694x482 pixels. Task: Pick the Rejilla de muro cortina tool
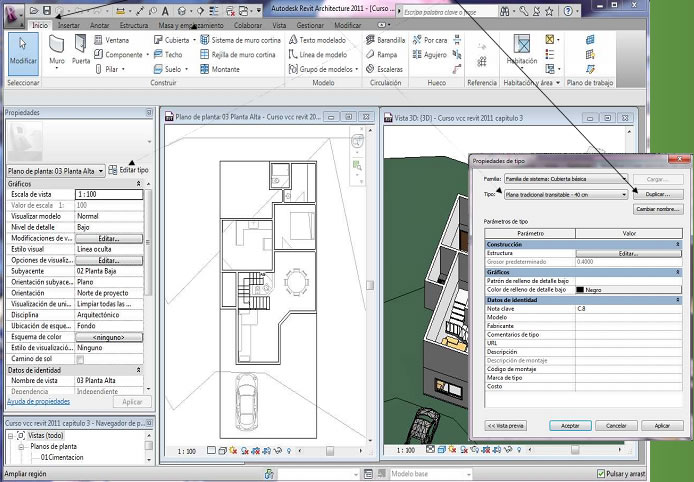[241, 54]
